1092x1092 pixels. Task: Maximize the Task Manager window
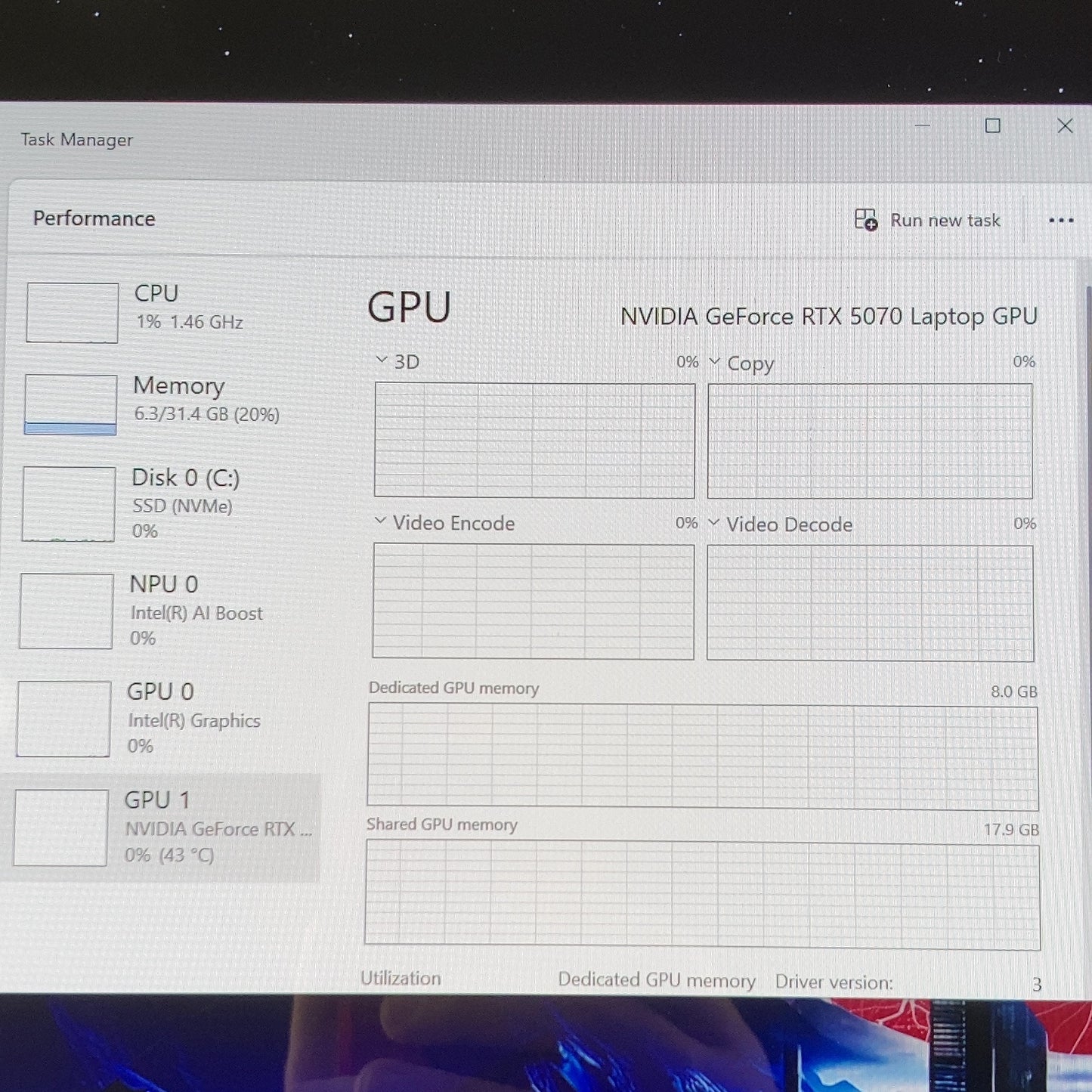(x=993, y=126)
